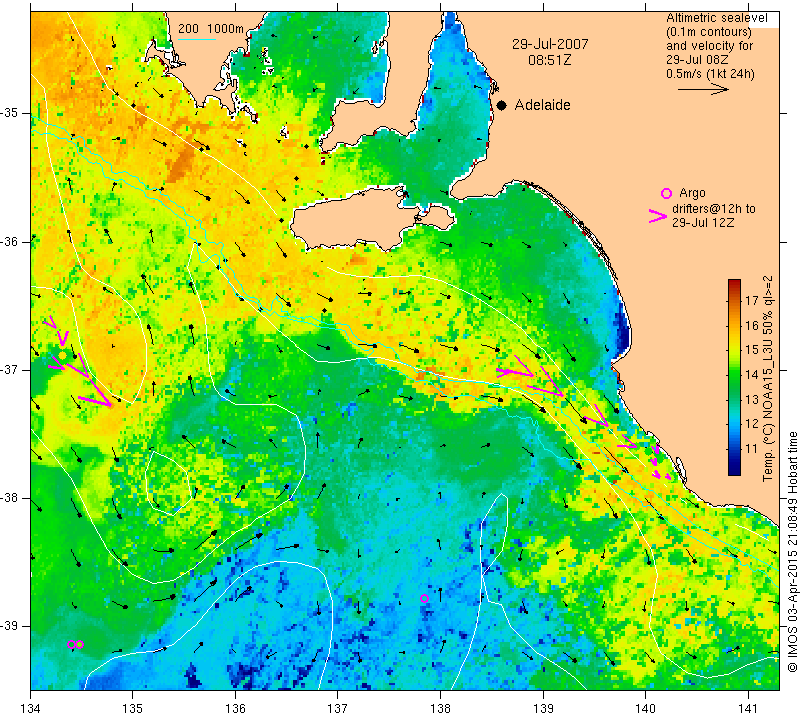
Task: Click the Adelaide label text
Action: coord(542,105)
